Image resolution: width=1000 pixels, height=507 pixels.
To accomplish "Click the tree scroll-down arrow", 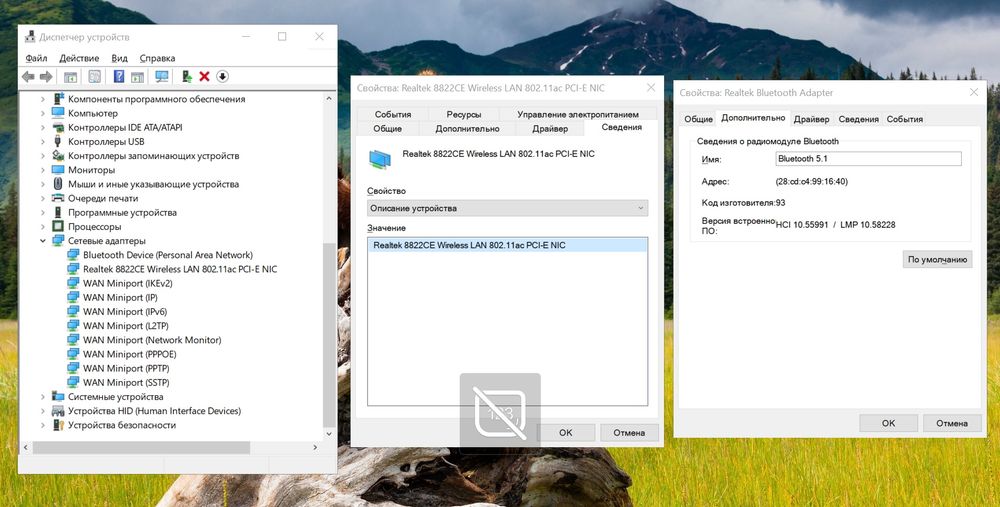I will tap(329, 434).
